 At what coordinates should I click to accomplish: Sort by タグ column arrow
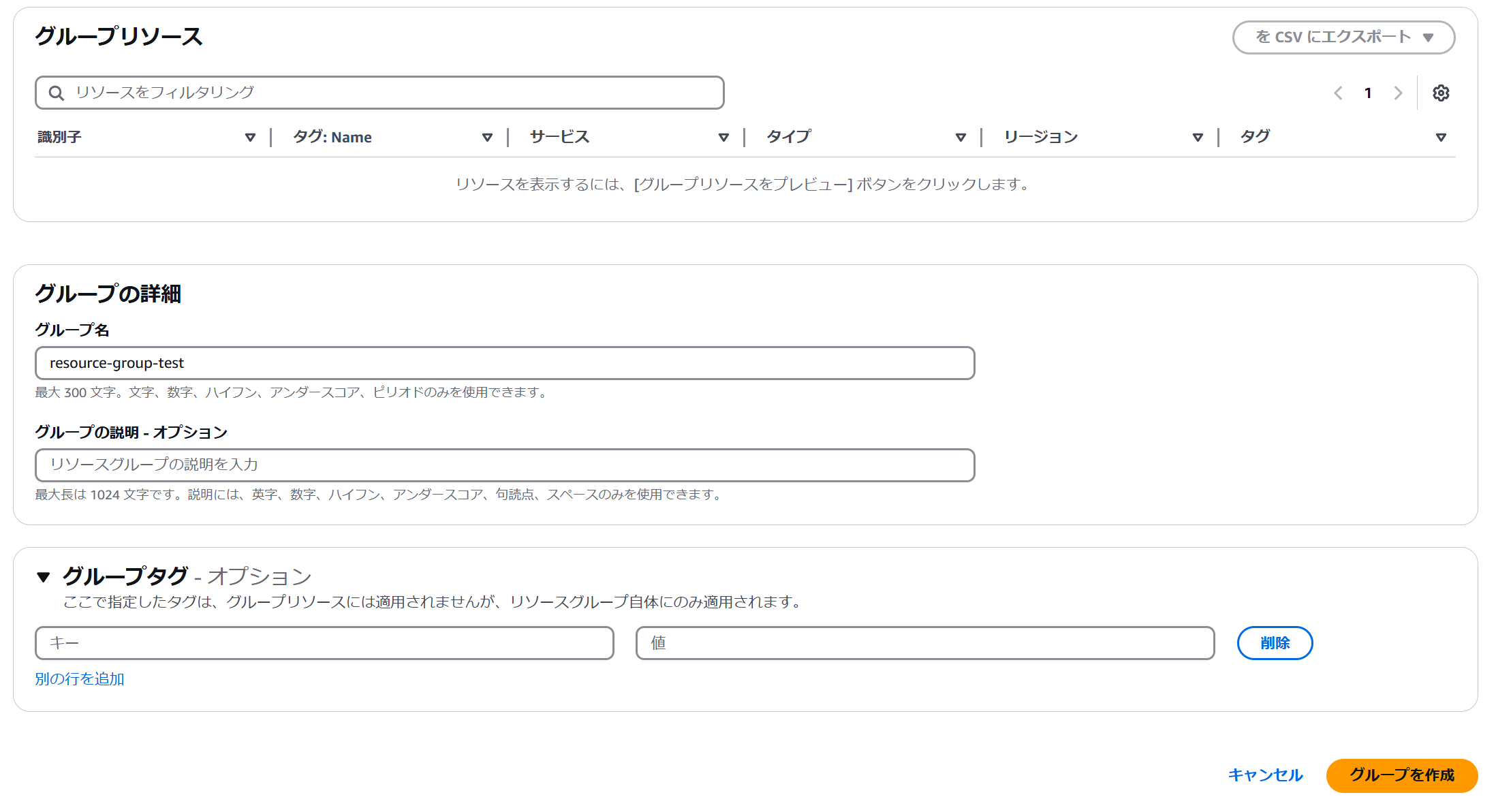coord(1441,138)
